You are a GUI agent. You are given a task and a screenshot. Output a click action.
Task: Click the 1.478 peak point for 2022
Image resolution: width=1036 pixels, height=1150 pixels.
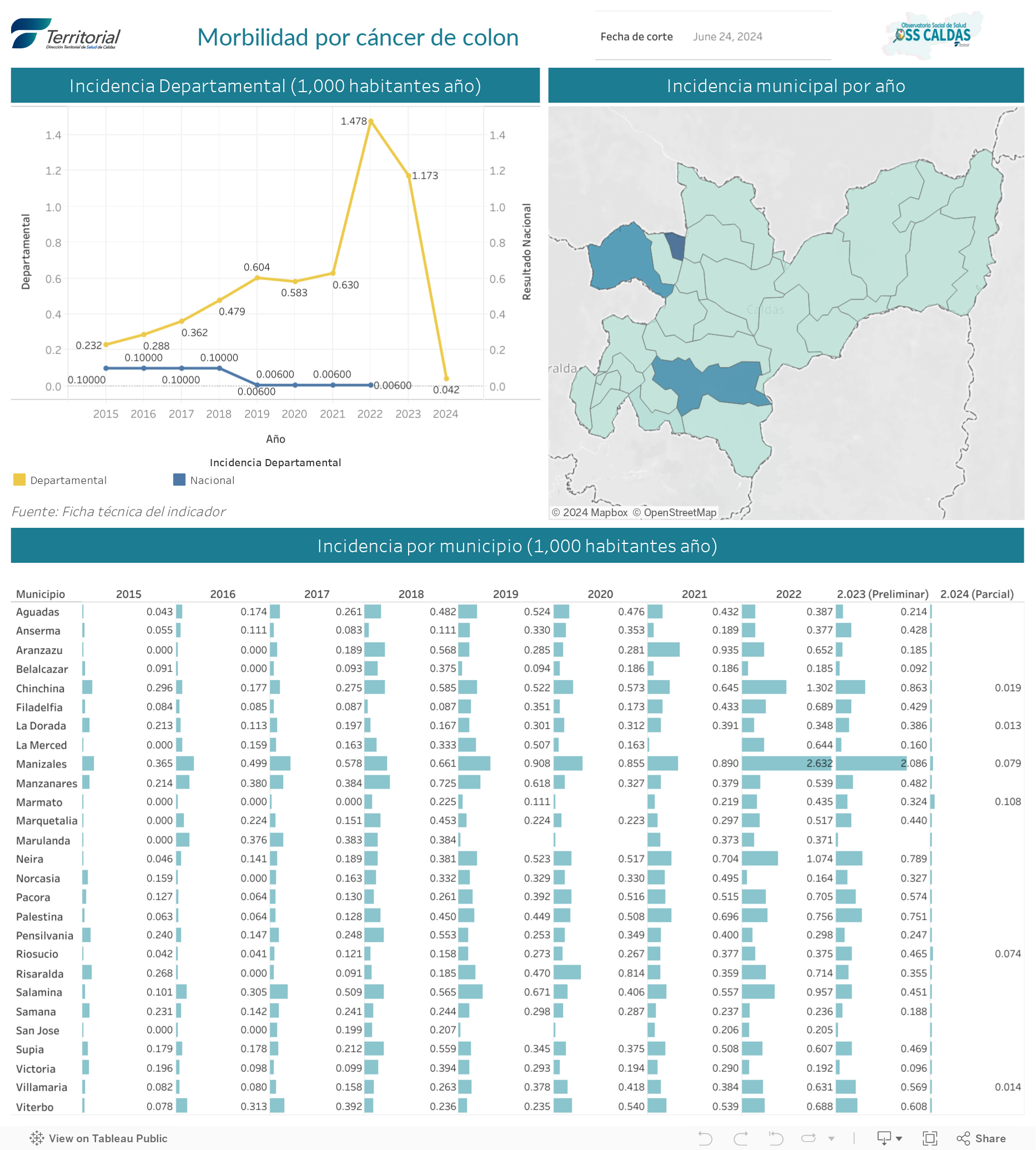pyautogui.click(x=371, y=121)
